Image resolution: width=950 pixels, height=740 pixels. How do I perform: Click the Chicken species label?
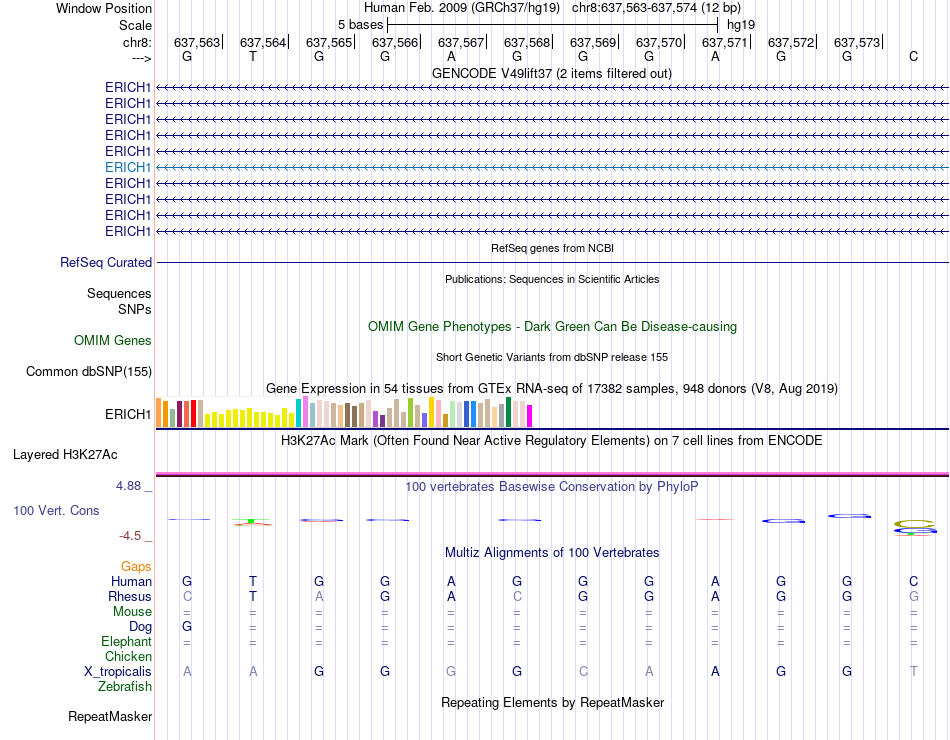tap(128, 656)
